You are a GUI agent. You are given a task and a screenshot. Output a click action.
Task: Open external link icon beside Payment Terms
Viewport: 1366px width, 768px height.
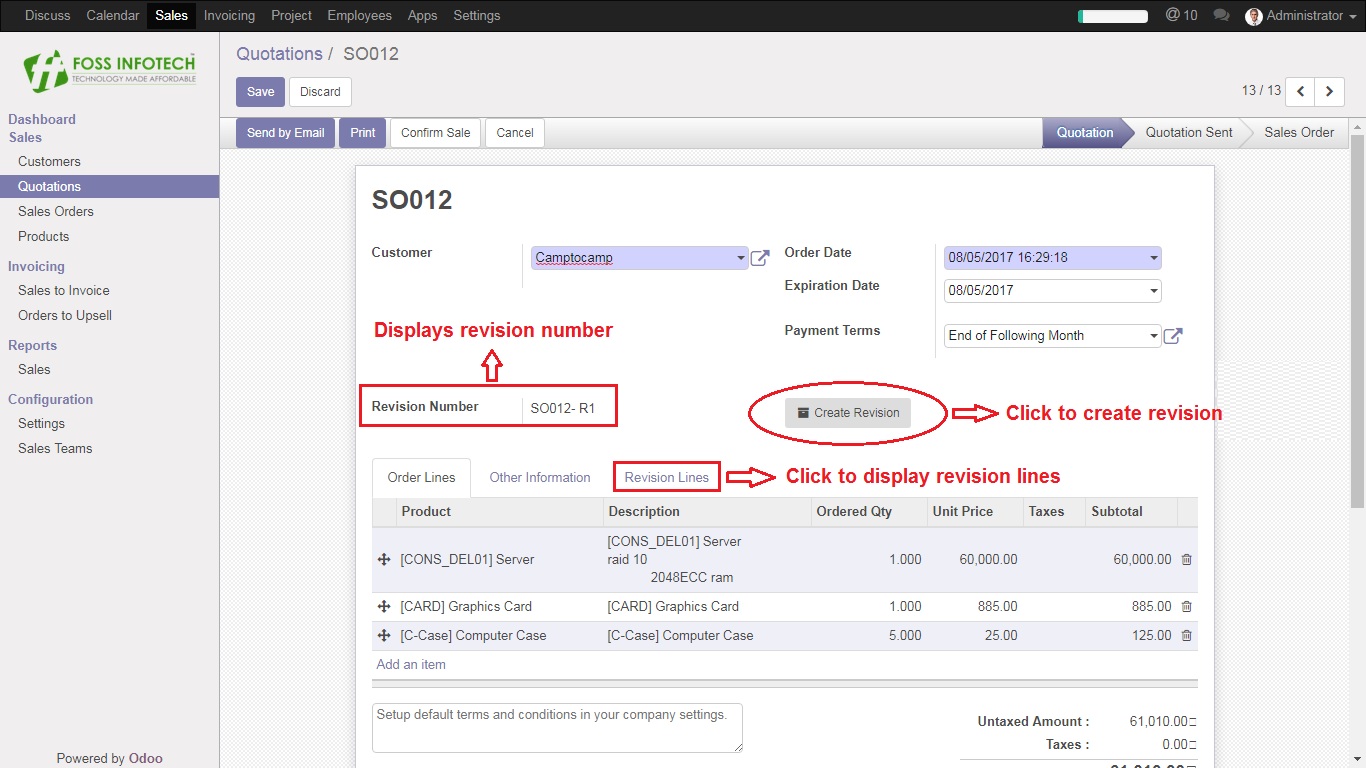1174,336
